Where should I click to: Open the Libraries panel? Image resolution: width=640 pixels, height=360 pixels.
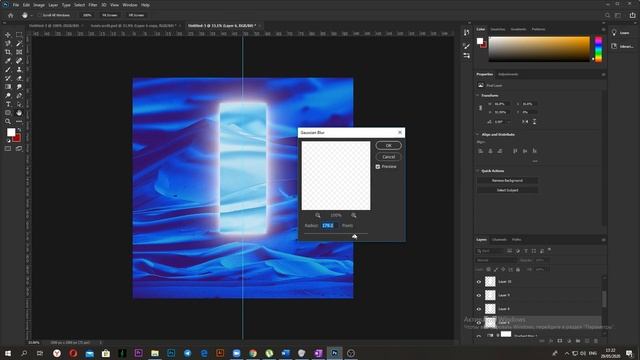click(622, 47)
